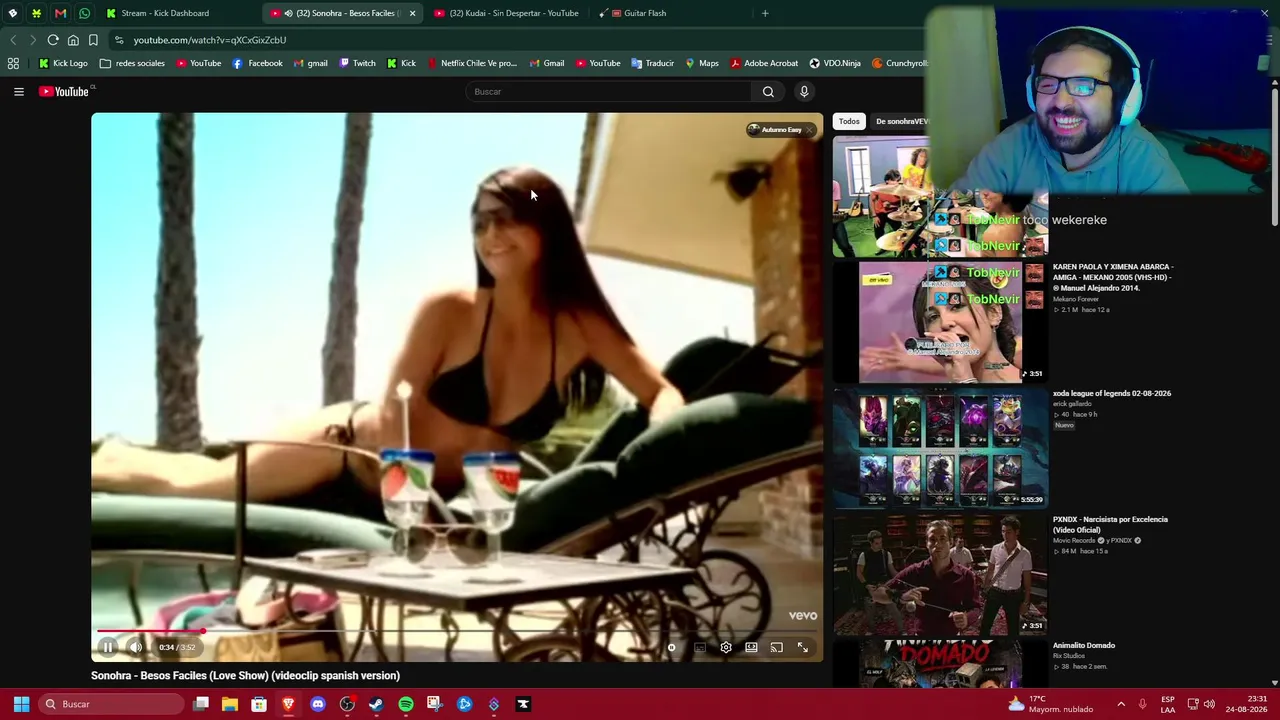Seek on the red video progress bar
The width and height of the screenshot is (1280, 720).
coord(457,631)
